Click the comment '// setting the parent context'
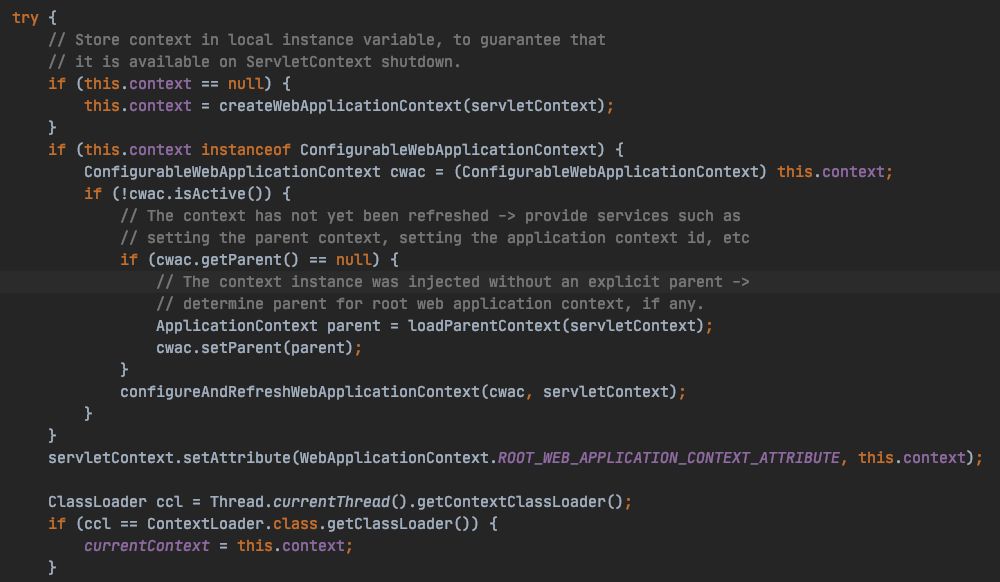 pyautogui.click(x=434, y=238)
